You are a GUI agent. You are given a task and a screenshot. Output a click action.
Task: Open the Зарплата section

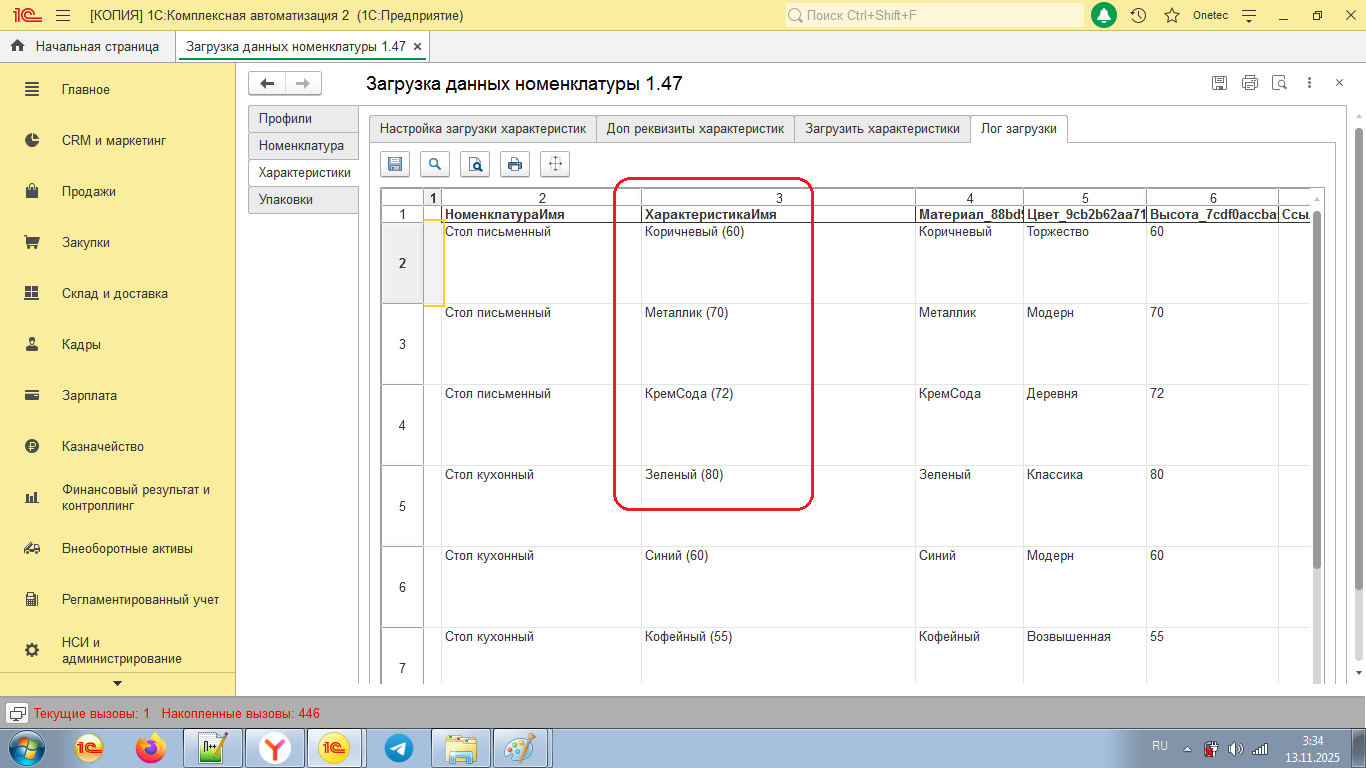(x=118, y=396)
